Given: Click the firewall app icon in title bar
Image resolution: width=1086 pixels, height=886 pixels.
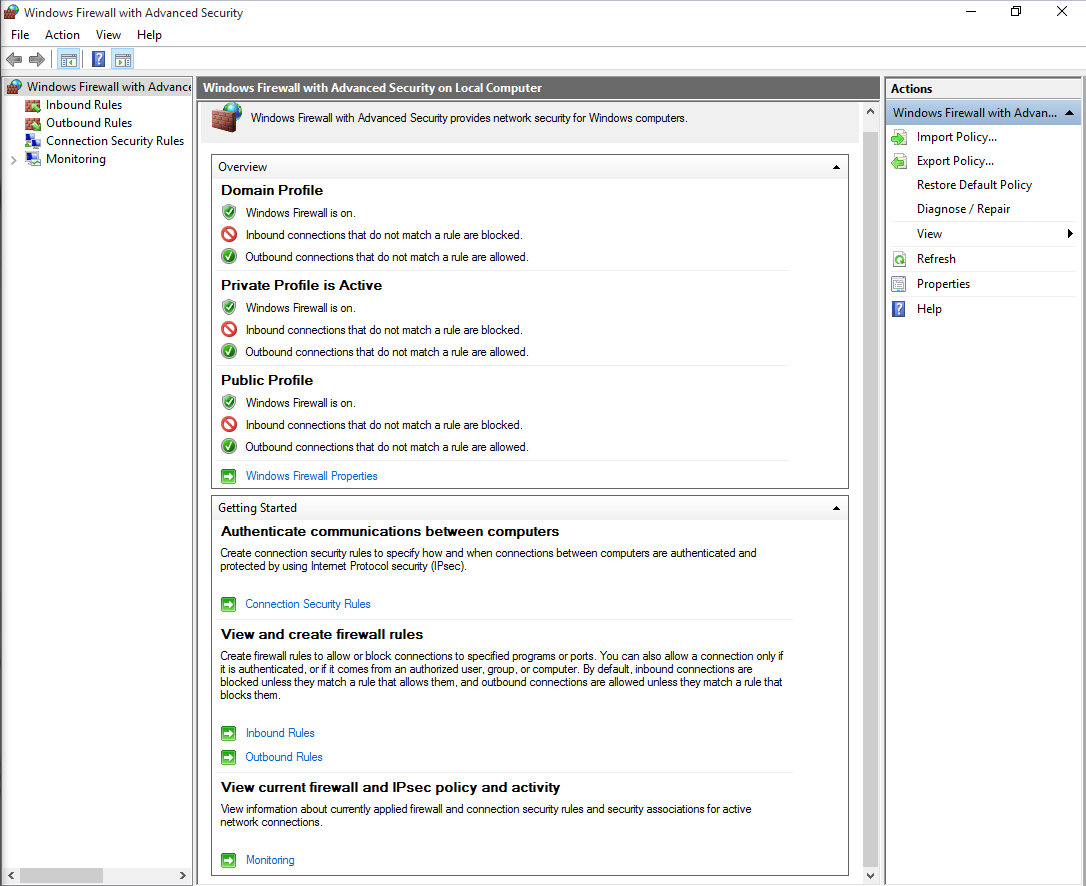Looking at the screenshot, I should [11, 12].
